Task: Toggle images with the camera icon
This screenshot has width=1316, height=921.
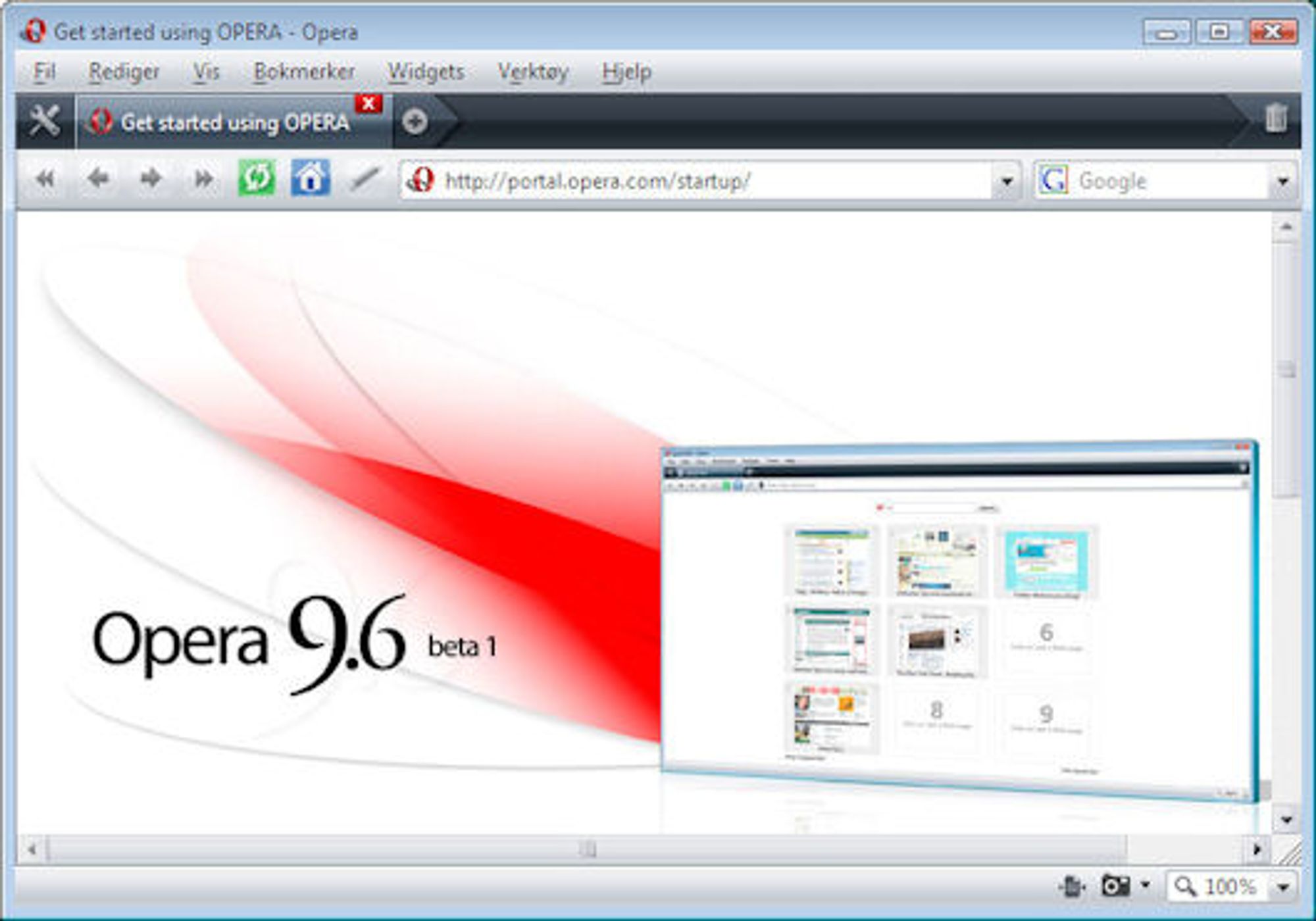Action: point(1115,886)
